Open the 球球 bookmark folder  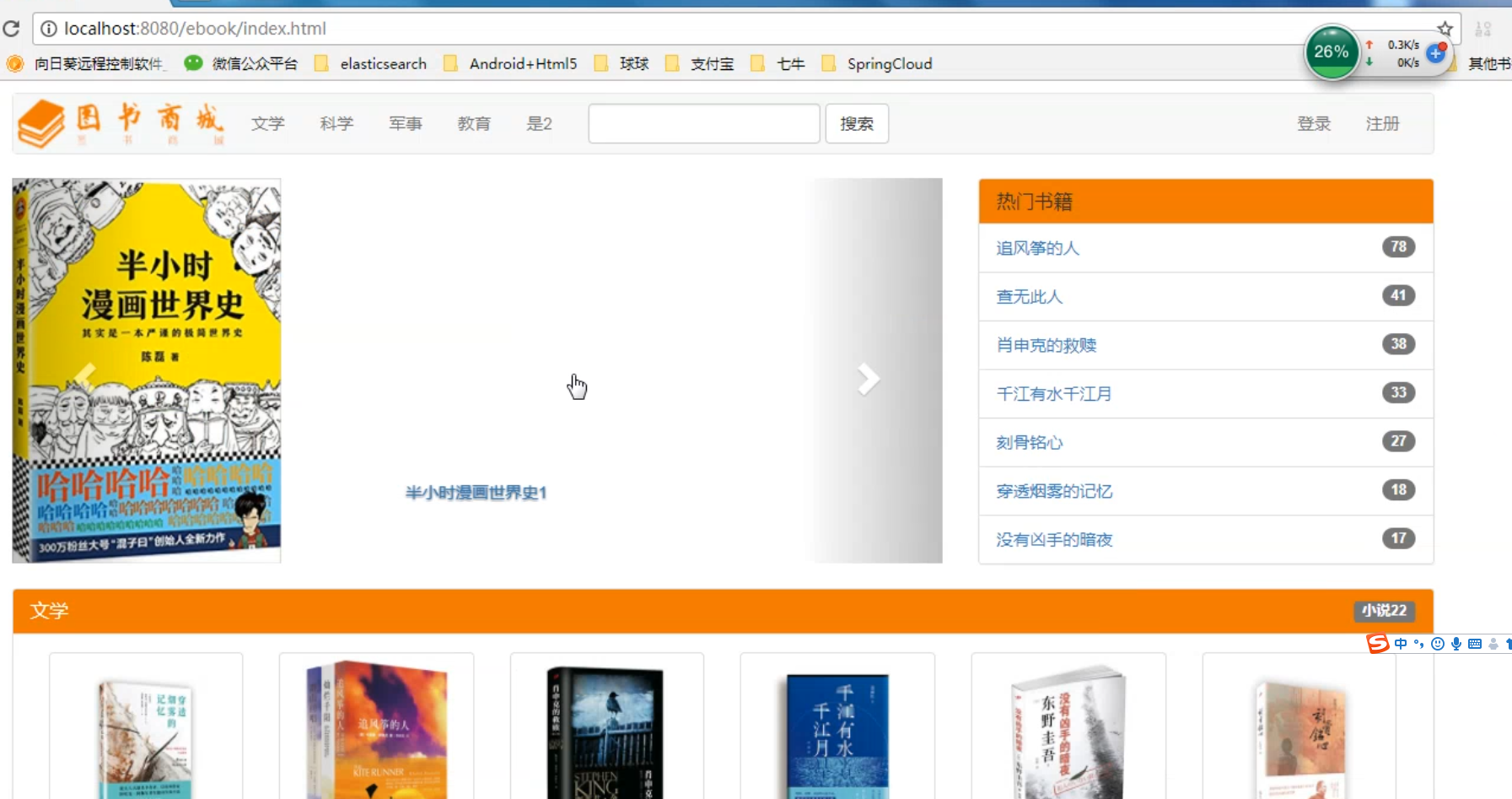[x=621, y=63]
